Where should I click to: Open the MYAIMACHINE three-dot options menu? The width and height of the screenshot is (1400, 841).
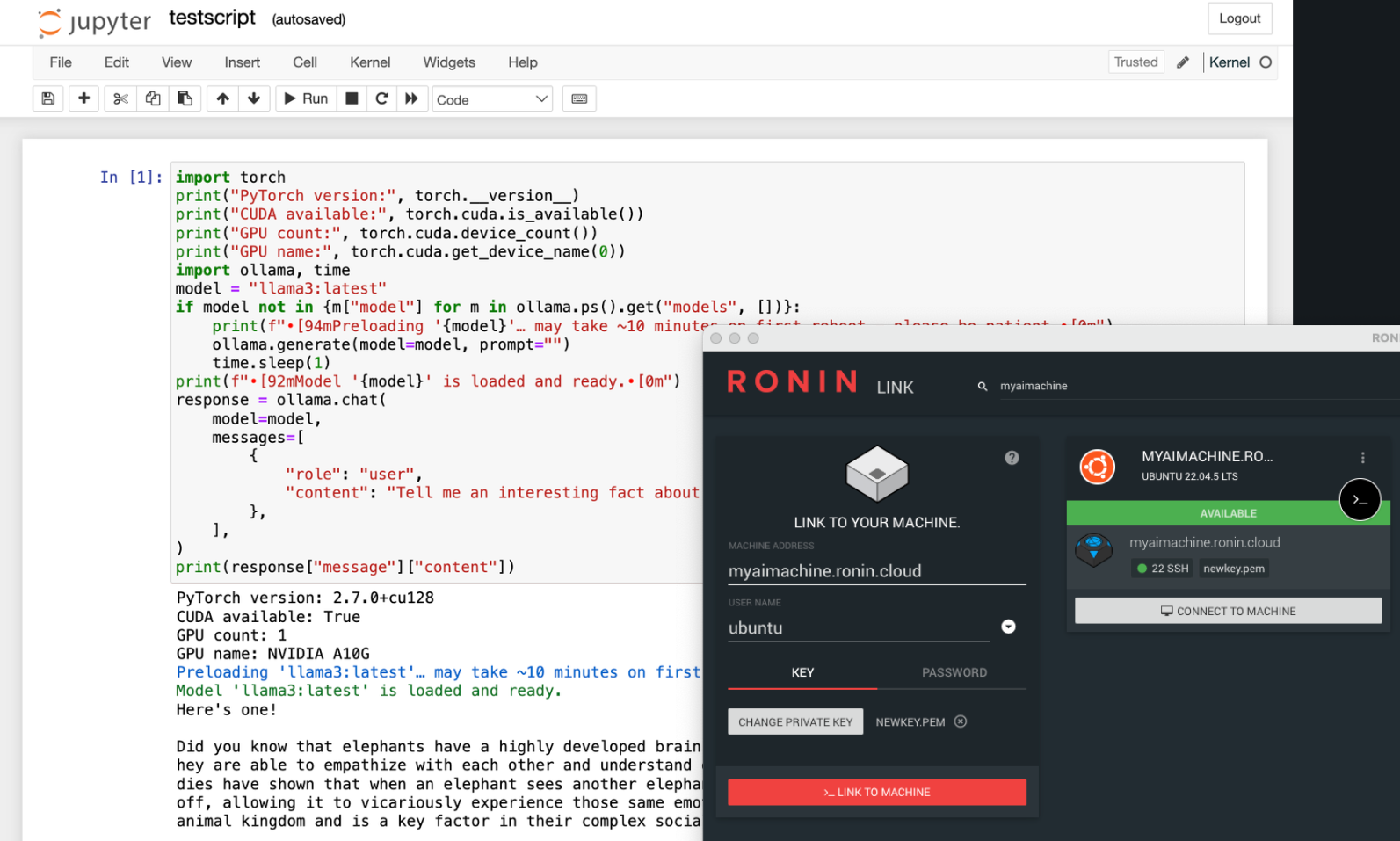(x=1362, y=458)
